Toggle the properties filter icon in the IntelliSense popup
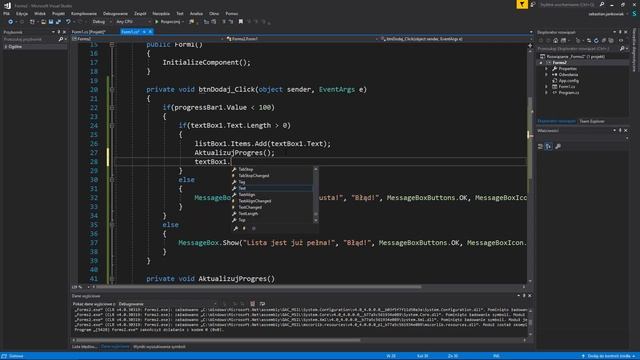This screenshot has height=360, width=640. point(236,229)
